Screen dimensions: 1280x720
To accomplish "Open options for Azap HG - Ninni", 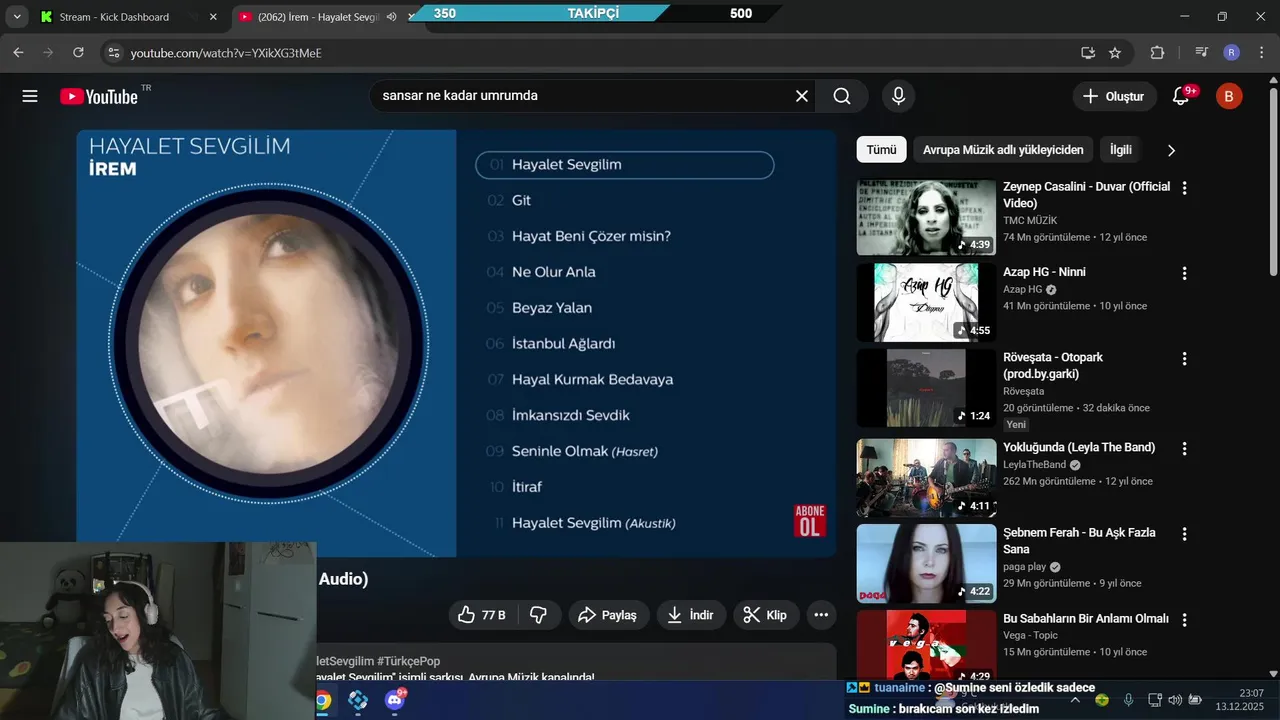I will pos(1184,273).
